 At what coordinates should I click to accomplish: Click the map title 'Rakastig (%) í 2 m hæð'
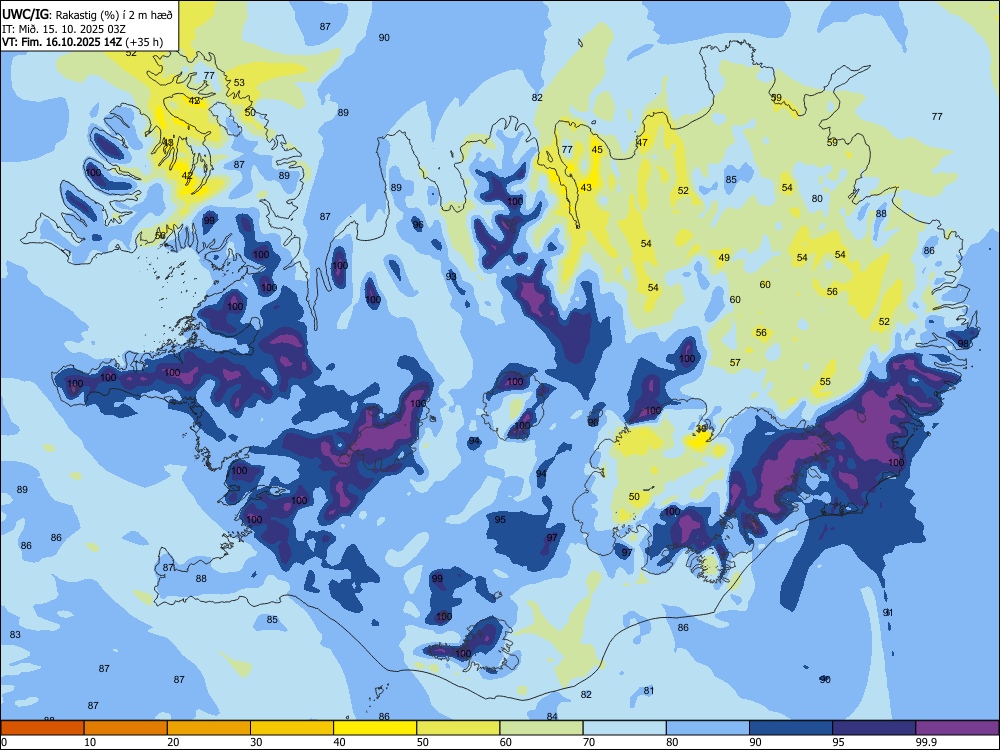point(114,15)
